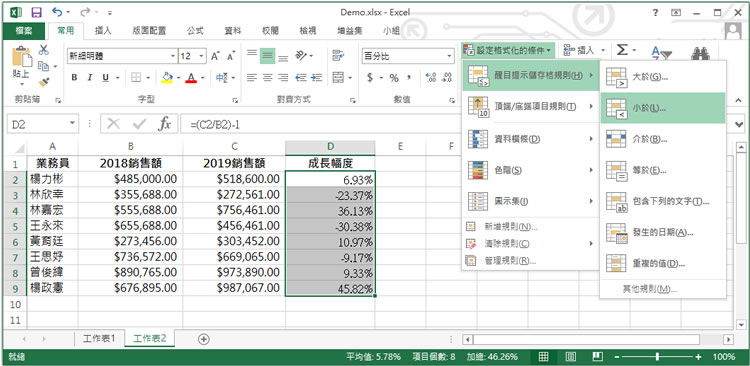Choose 管理規則(R) from the menu
This screenshot has width=750, height=366.
click(x=531, y=261)
